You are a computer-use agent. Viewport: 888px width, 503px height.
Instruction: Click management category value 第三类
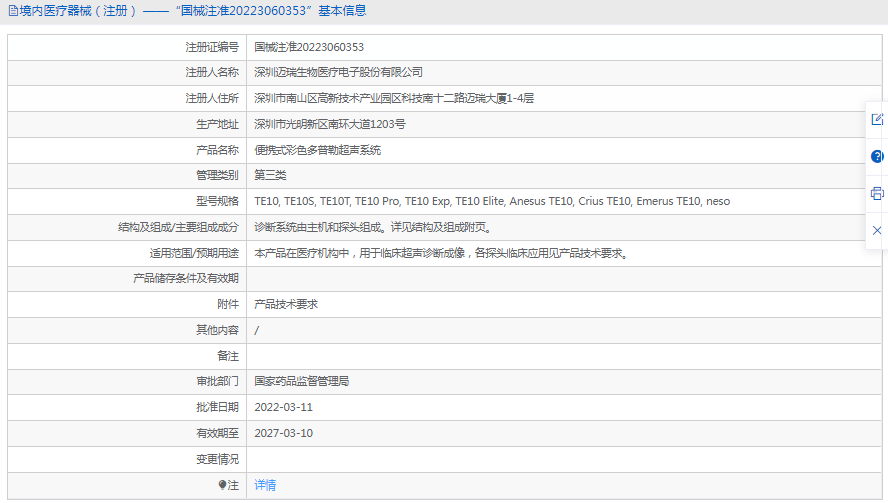(270, 175)
